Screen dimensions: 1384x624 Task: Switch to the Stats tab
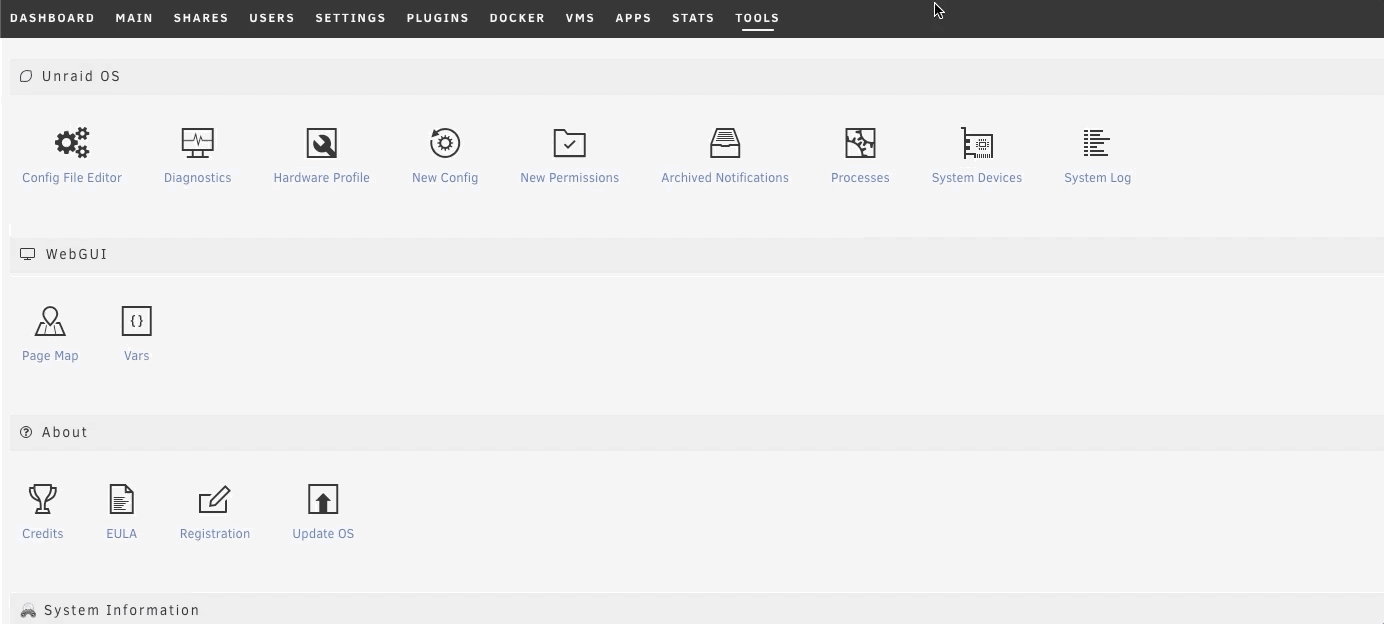click(x=693, y=18)
